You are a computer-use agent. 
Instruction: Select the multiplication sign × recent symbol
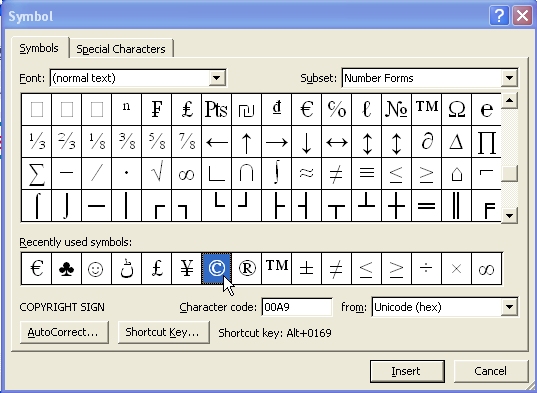click(x=457, y=269)
